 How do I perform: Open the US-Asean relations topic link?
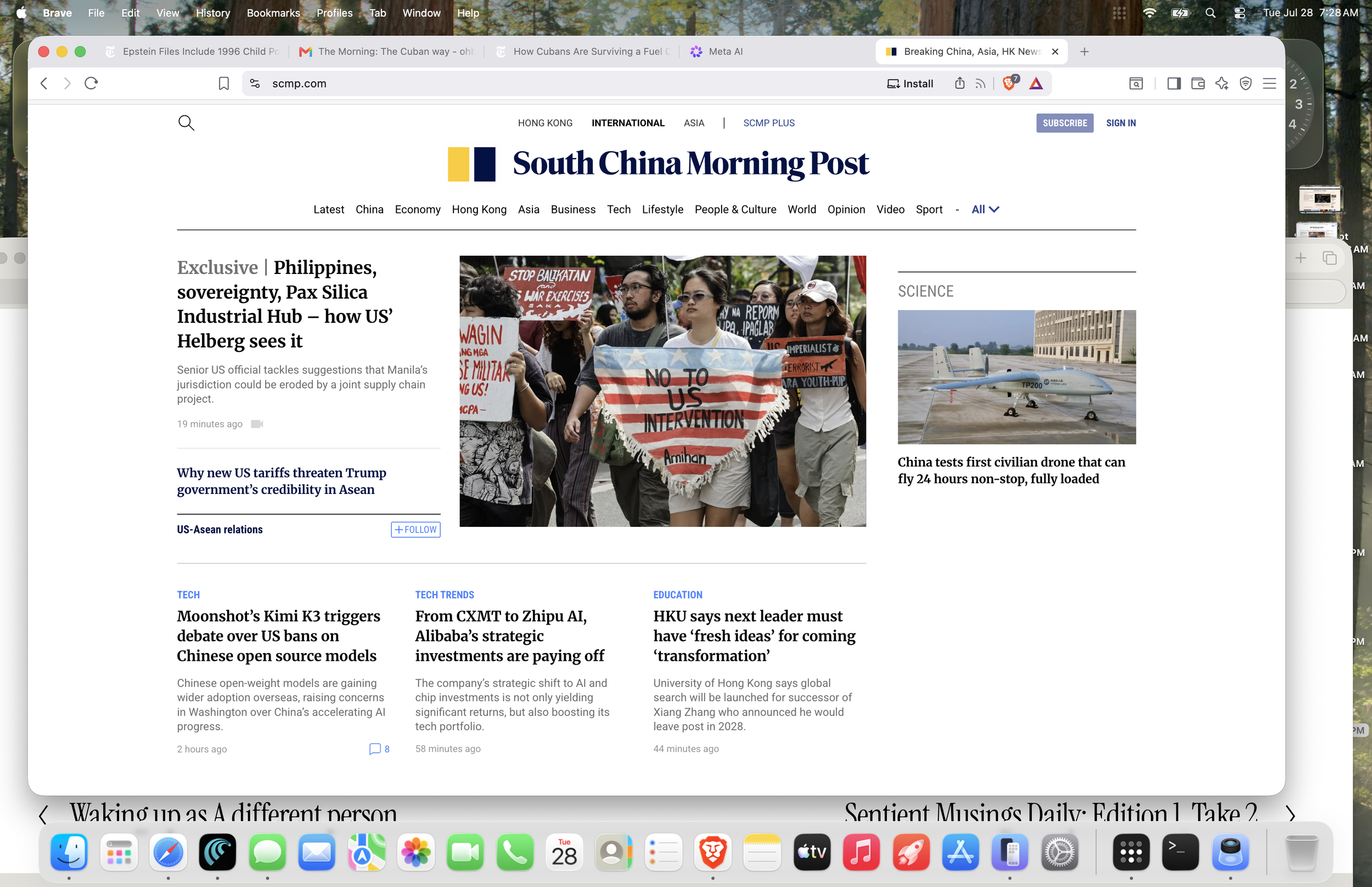(x=220, y=530)
